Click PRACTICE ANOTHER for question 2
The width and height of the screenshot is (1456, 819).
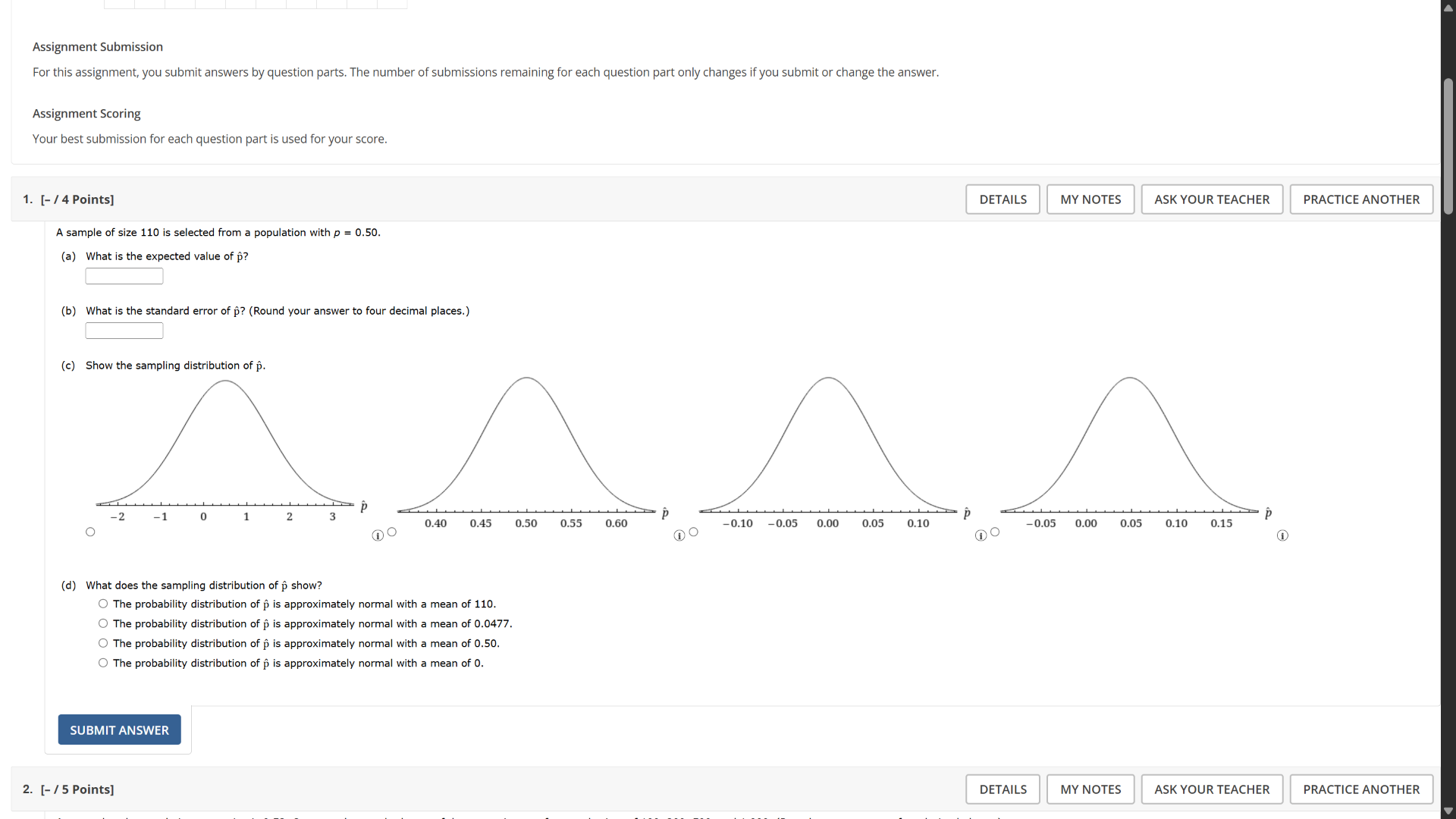[1361, 789]
